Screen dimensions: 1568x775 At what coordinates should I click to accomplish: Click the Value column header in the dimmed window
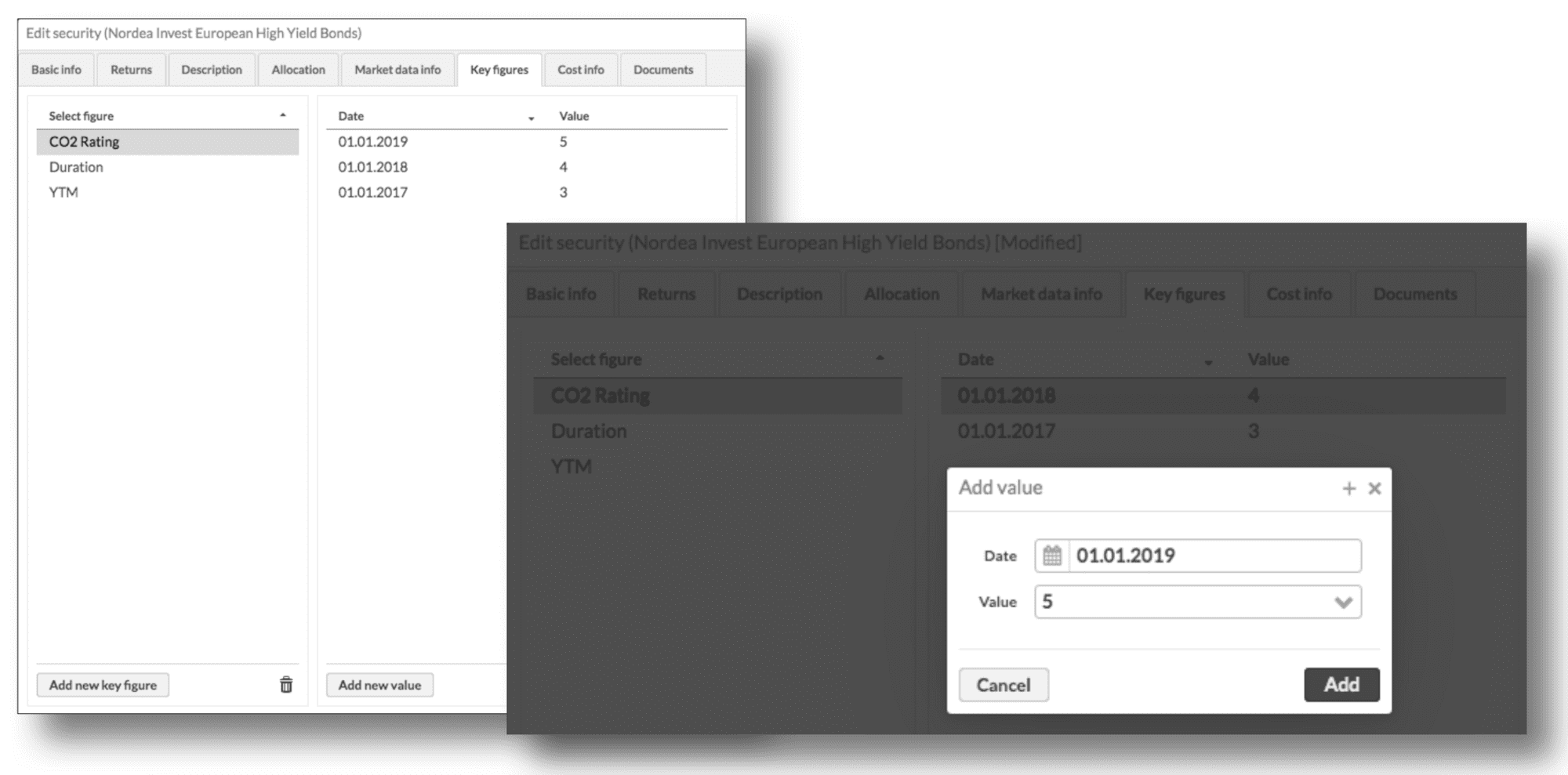pos(1269,360)
